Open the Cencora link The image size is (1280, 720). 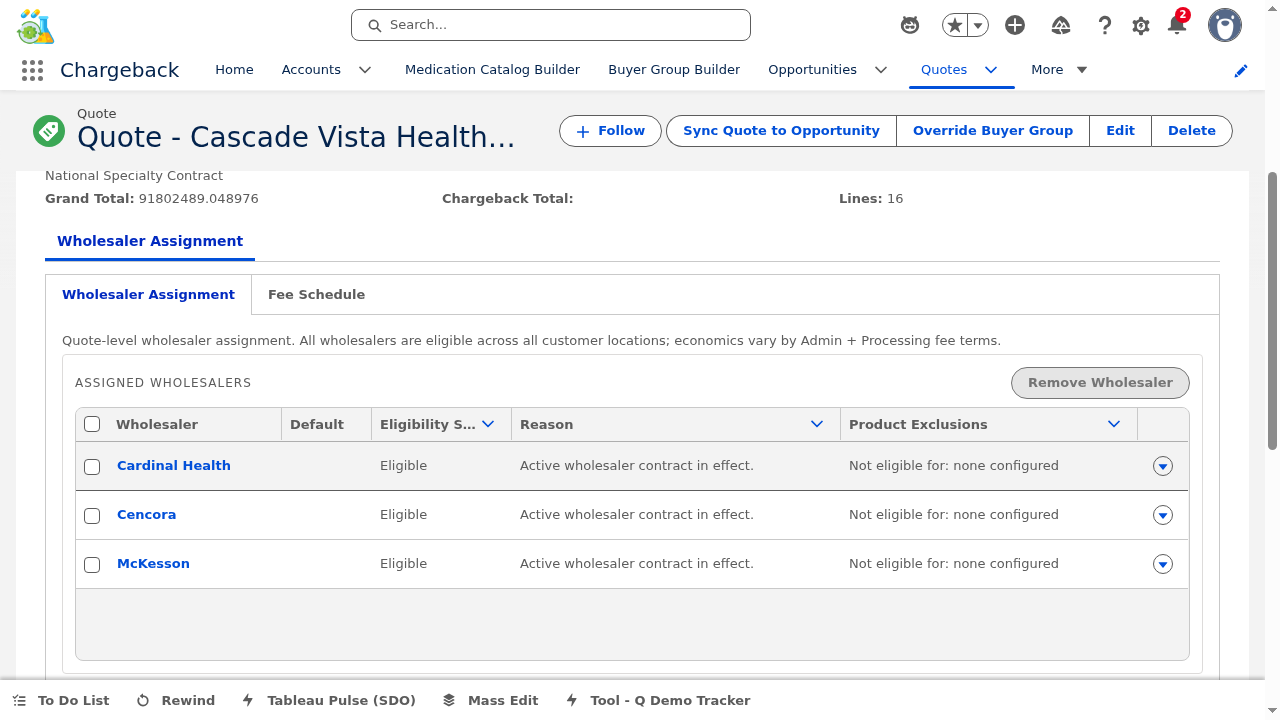(x=146, y=515)
